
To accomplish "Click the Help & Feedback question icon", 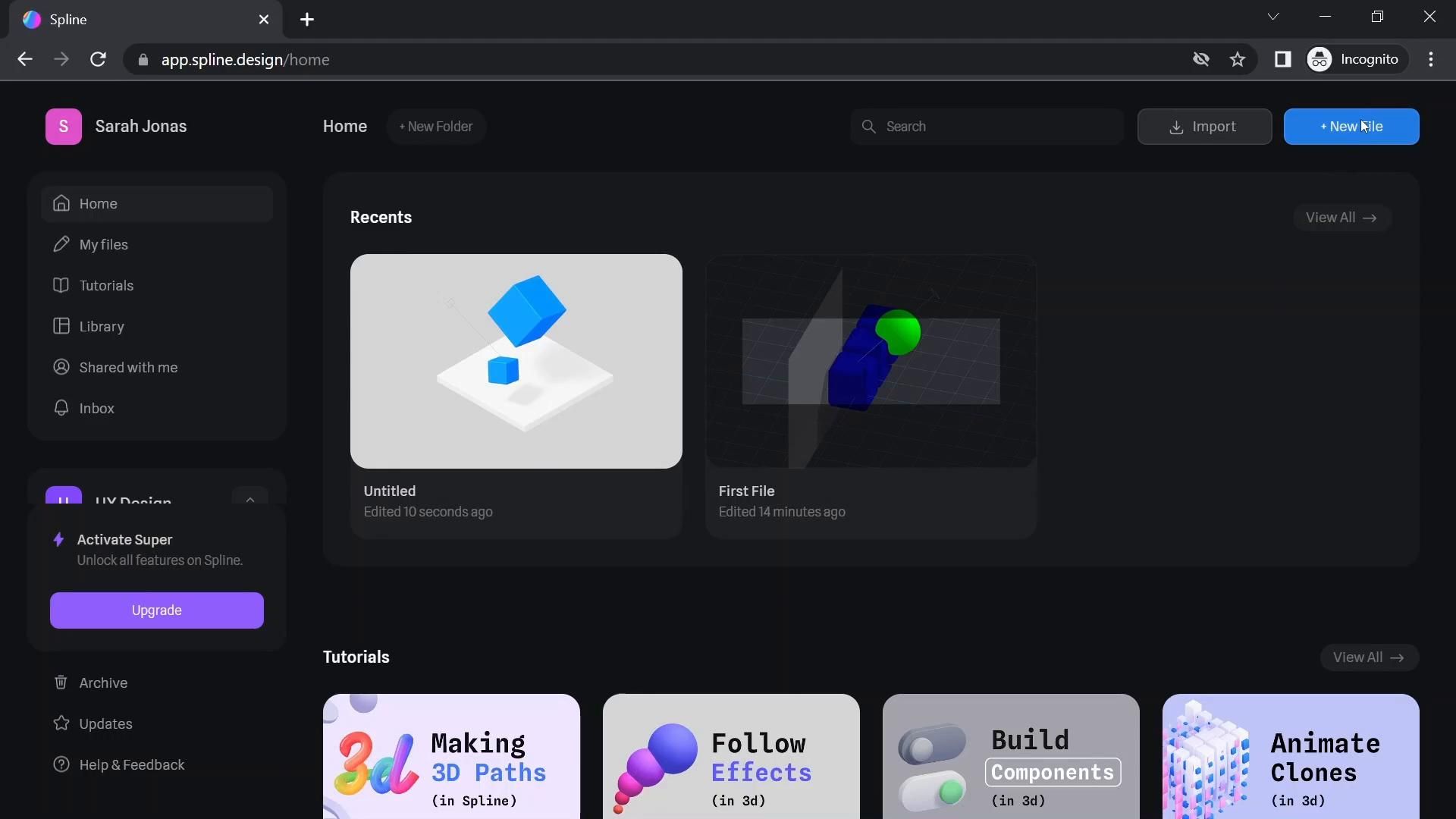I will [61, 764].
